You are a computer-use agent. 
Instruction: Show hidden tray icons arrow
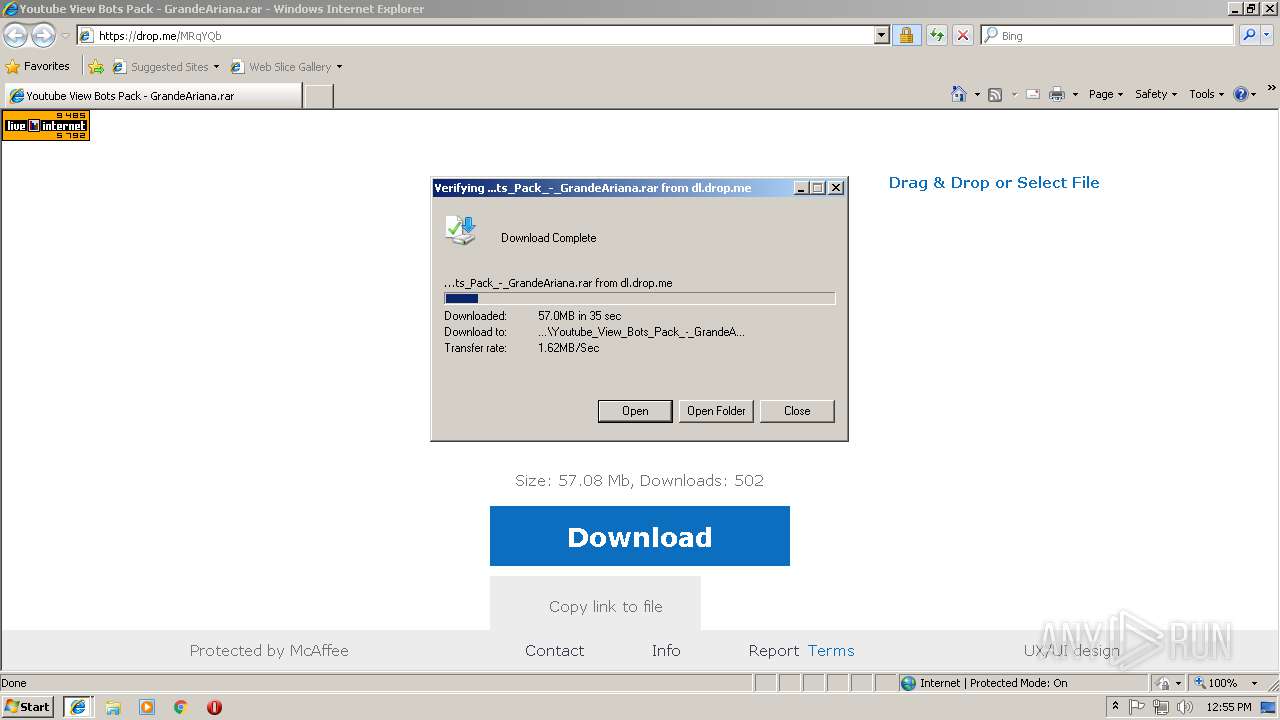coord(1115,706)
